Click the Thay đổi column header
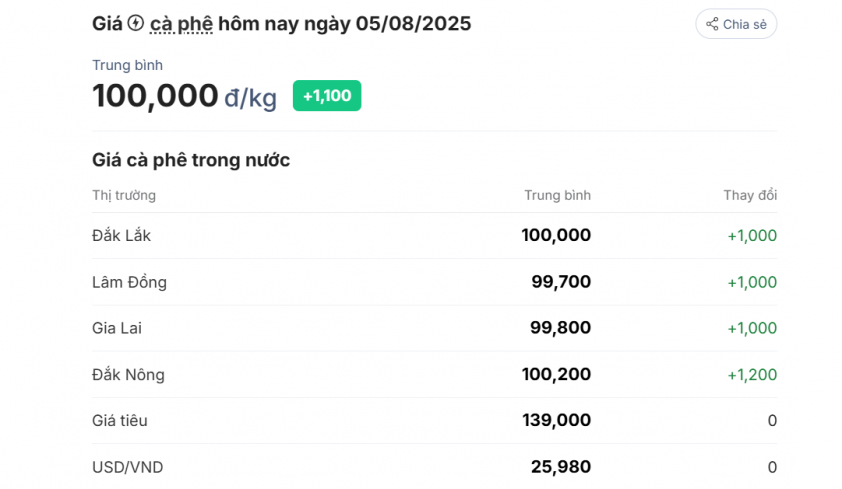This screenshot has height=489, width=842. (750, 195)
